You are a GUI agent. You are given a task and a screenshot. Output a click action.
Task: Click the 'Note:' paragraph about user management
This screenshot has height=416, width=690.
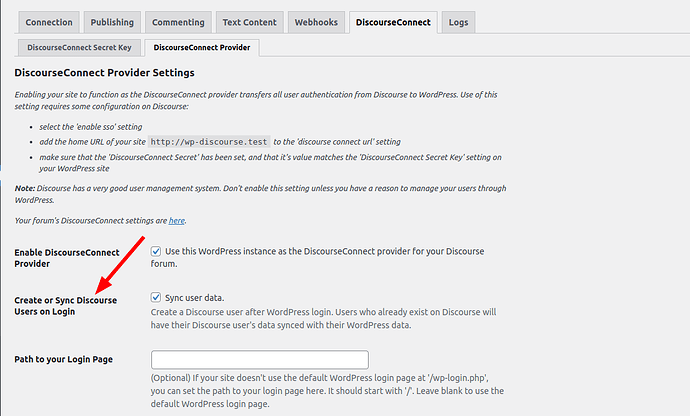261,194
